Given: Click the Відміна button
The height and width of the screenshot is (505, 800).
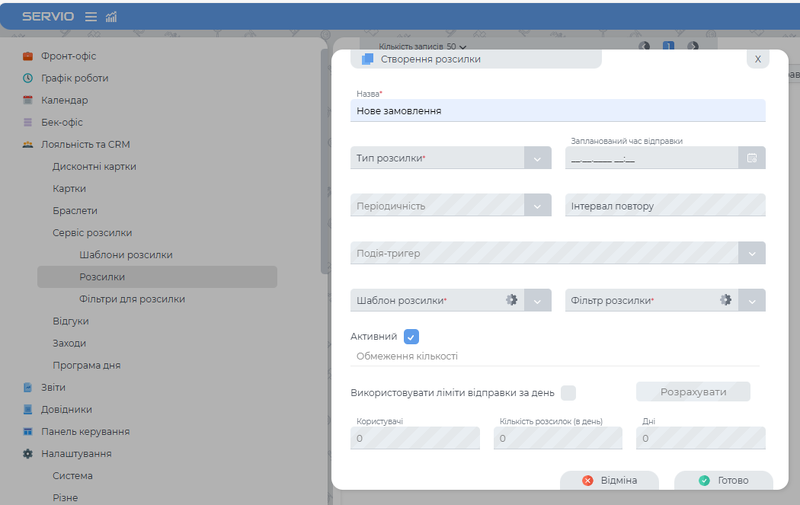Looking at the screenshot, I should tap(609, 480).
